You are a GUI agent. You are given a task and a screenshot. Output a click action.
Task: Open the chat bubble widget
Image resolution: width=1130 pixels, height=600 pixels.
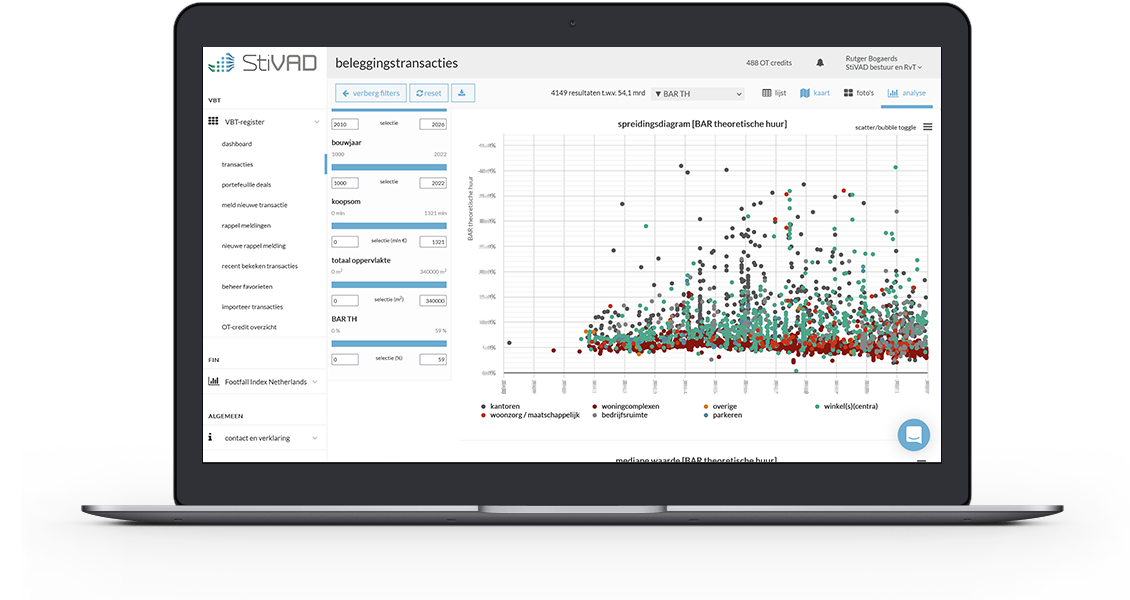tap(913, 435)
